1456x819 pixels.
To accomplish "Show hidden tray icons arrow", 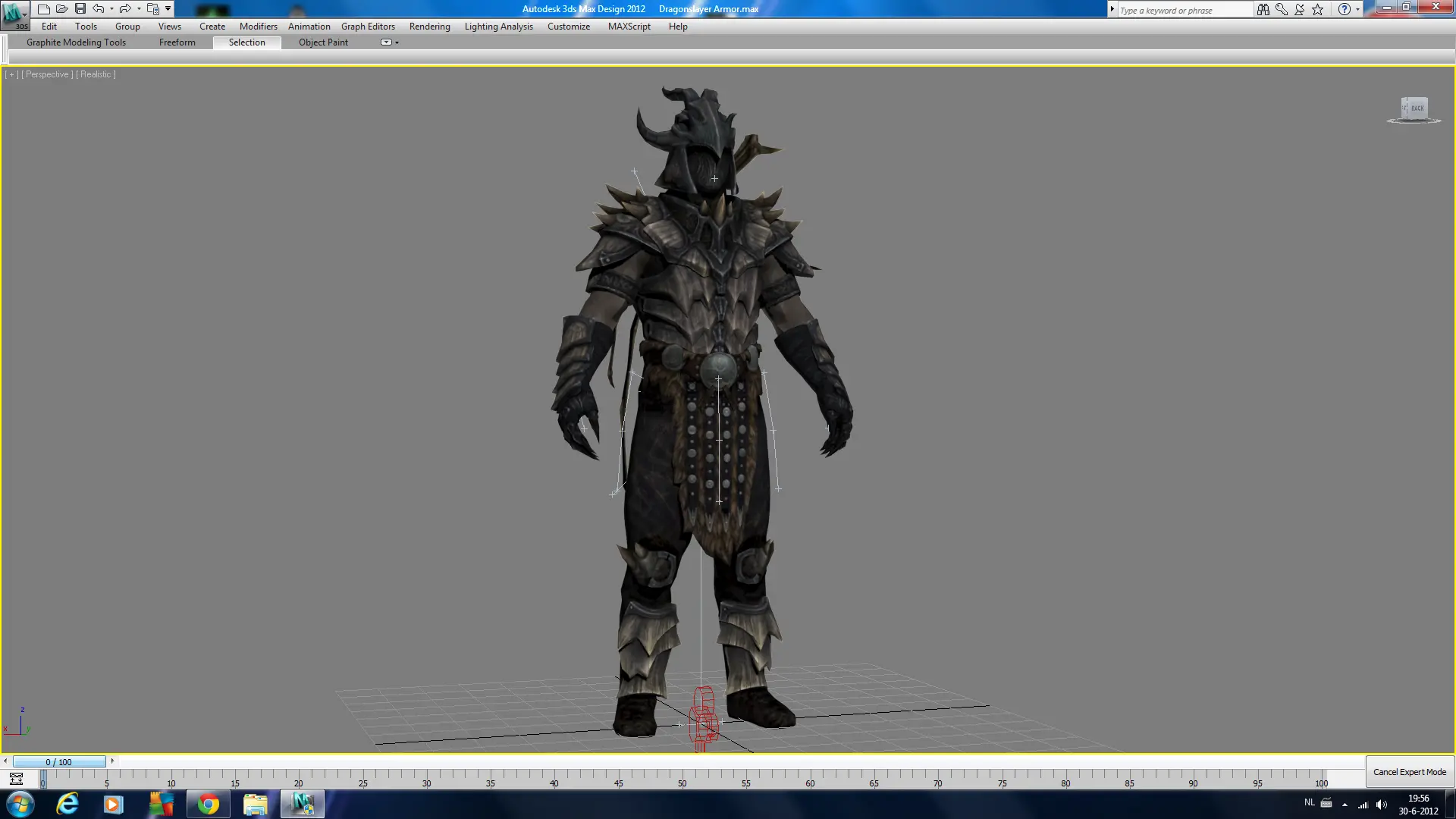I will pos(1345,805).
